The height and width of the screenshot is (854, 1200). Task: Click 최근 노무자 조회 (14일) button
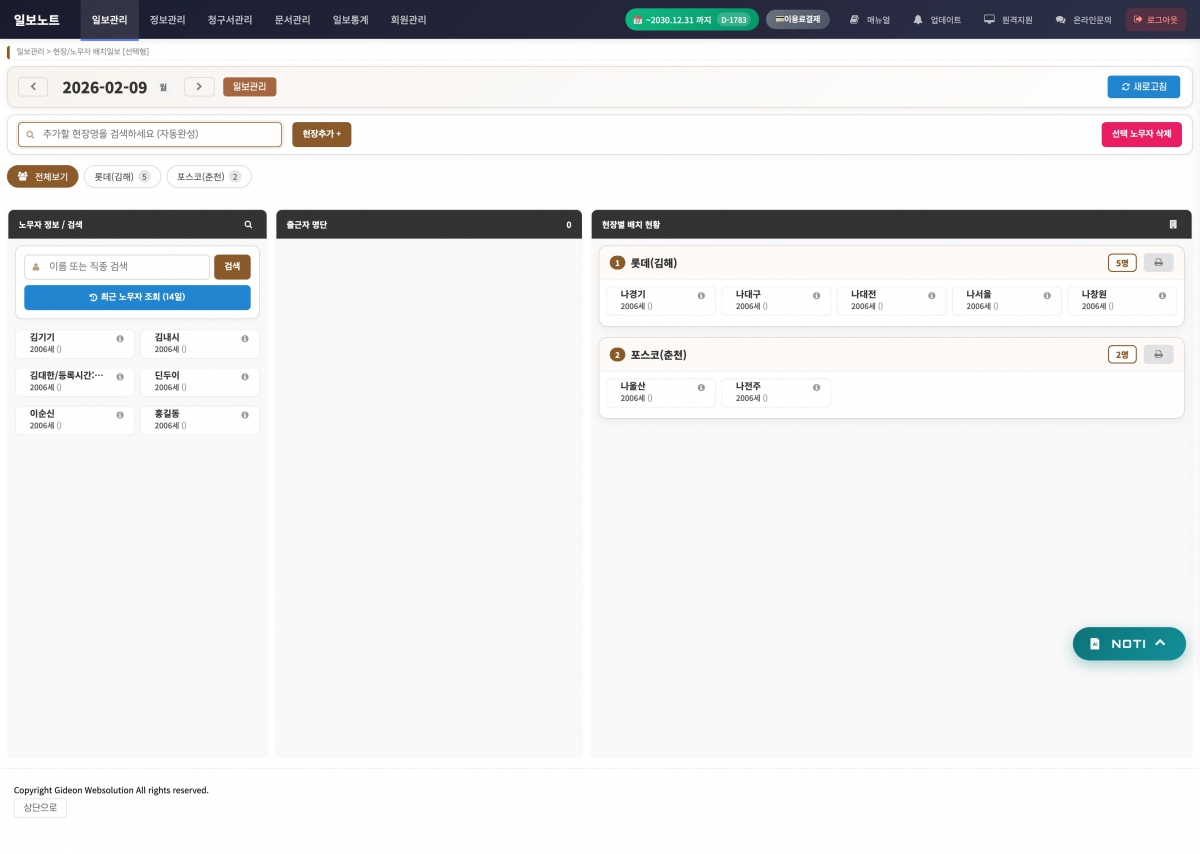pos(137,297)
